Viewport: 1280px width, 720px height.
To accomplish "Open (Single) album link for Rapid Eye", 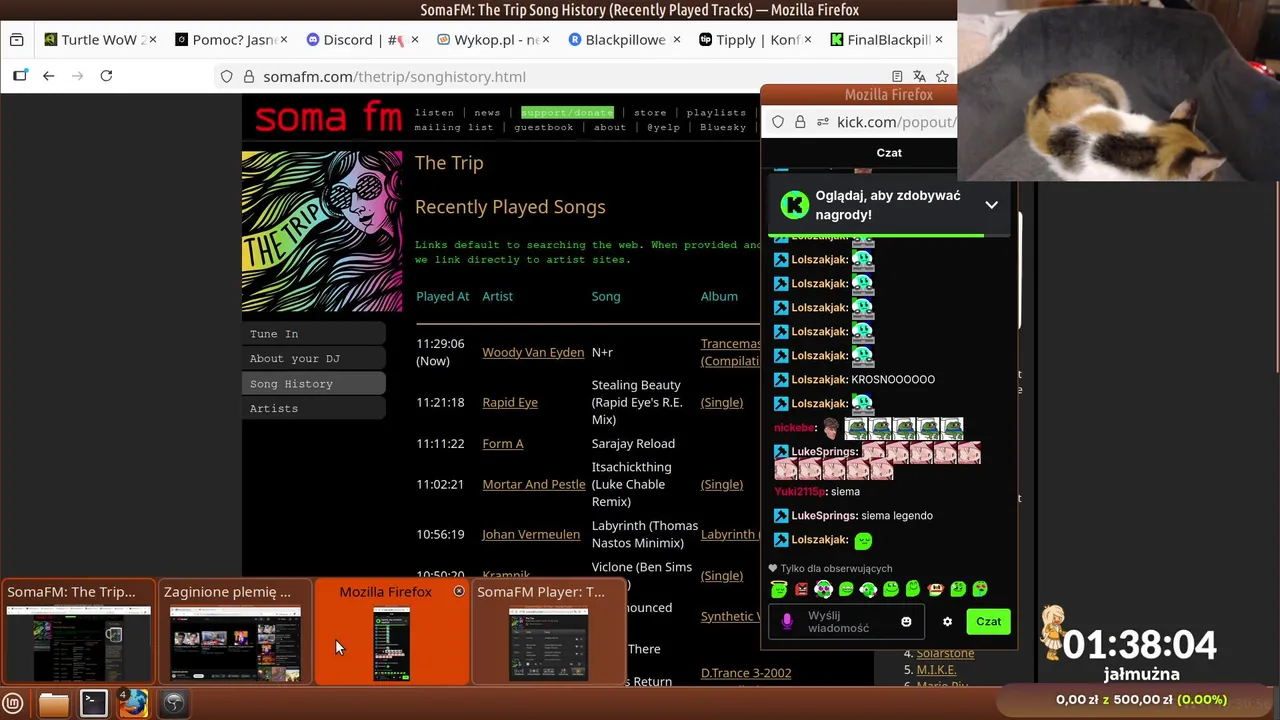I will (722, 402).
